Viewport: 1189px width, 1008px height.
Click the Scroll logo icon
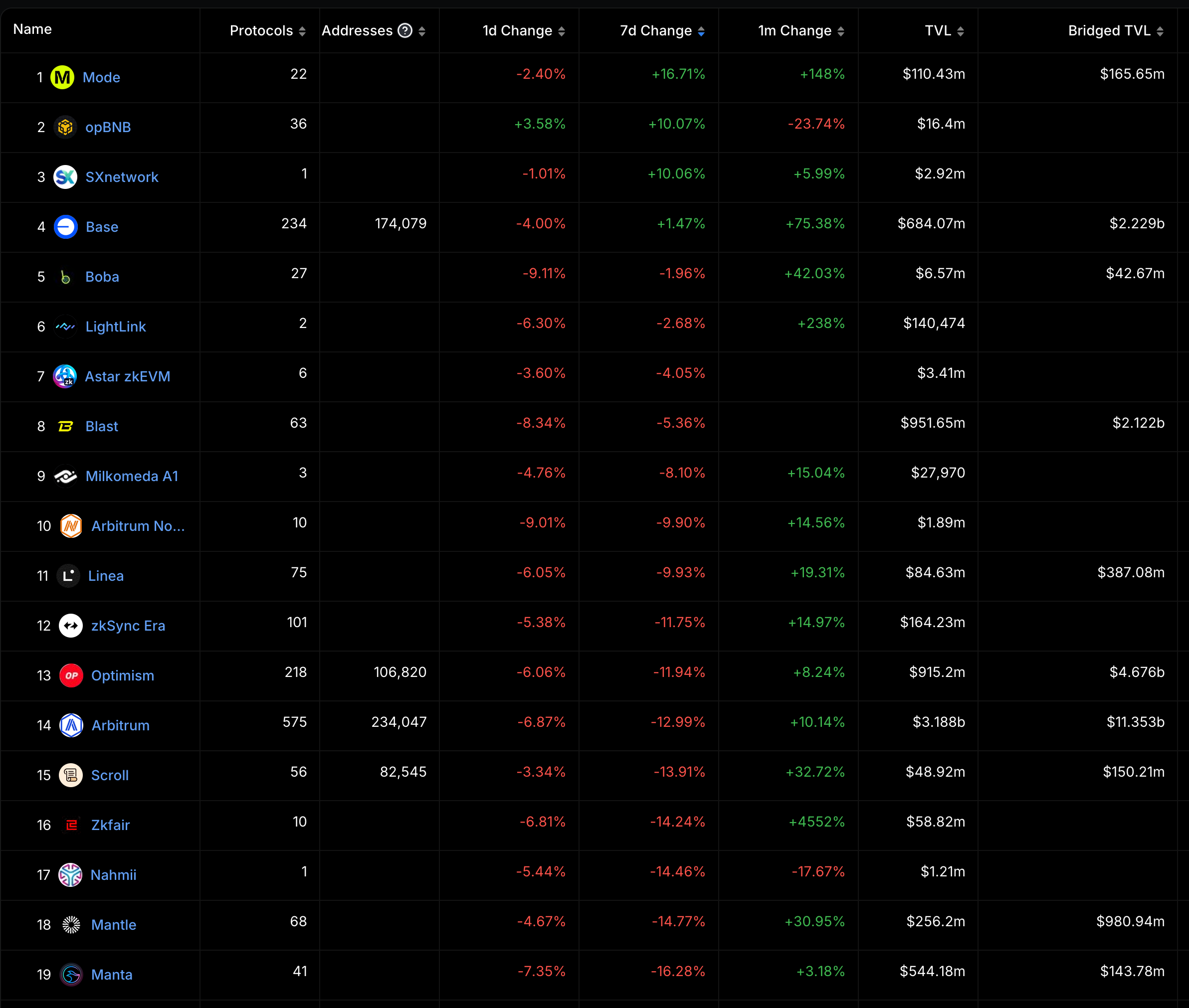coord(71,775)
